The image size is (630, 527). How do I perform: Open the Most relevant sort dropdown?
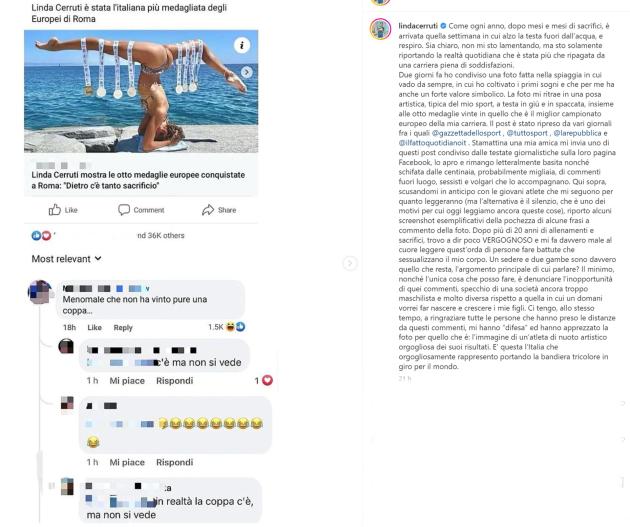(66, 259)
